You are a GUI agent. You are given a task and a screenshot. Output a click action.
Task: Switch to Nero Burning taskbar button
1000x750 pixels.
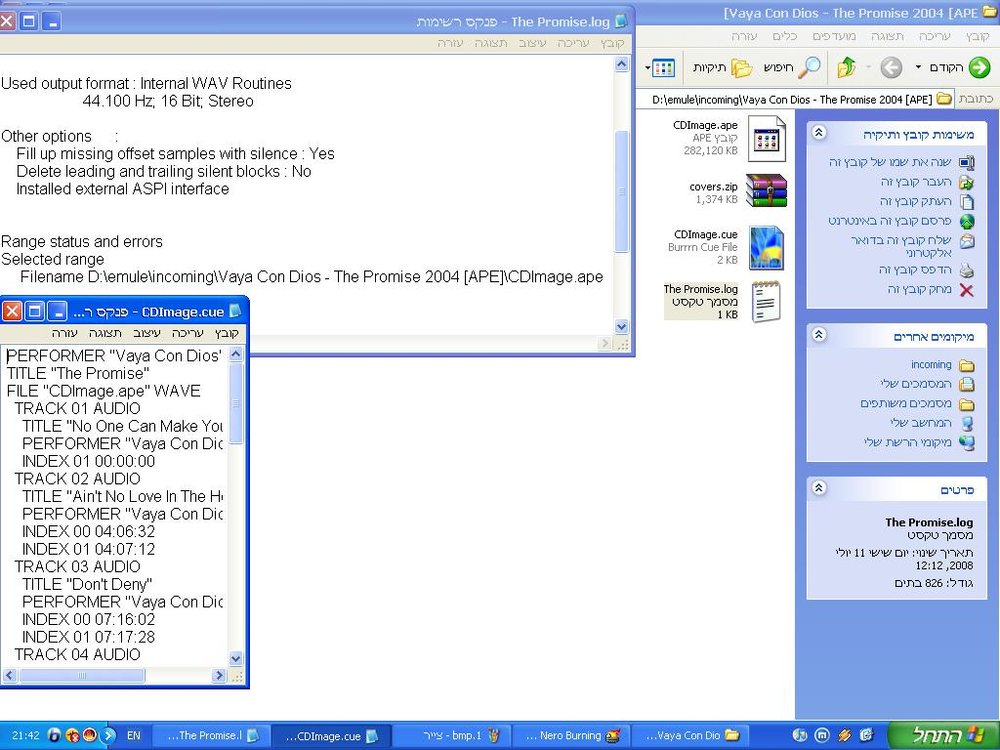pos(571,735)
